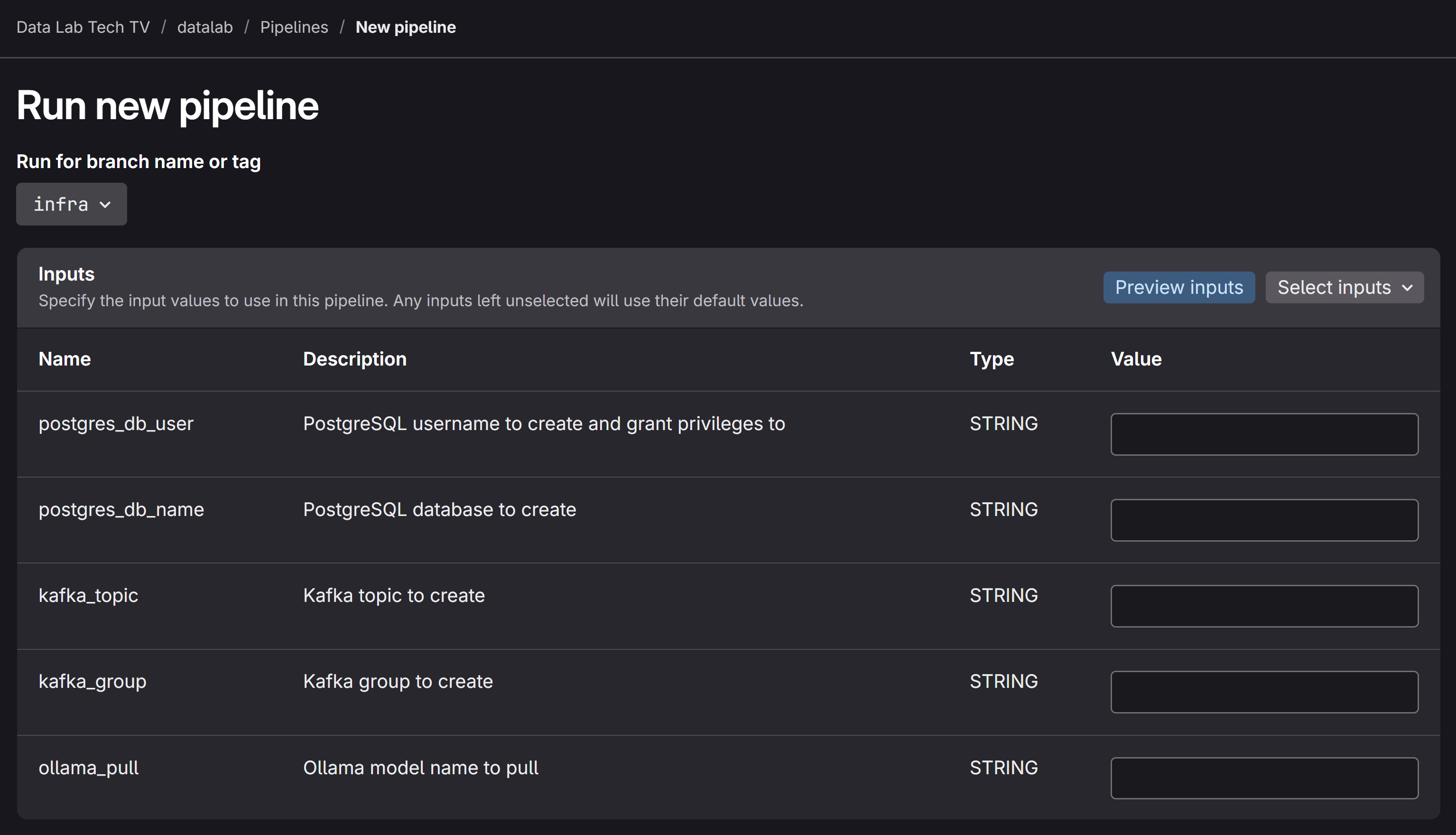The width and height of the screenshot is (1456, 835).
Task: Click the kafka_group value input
Action: pyautogui.click(x=1264, y=692)
